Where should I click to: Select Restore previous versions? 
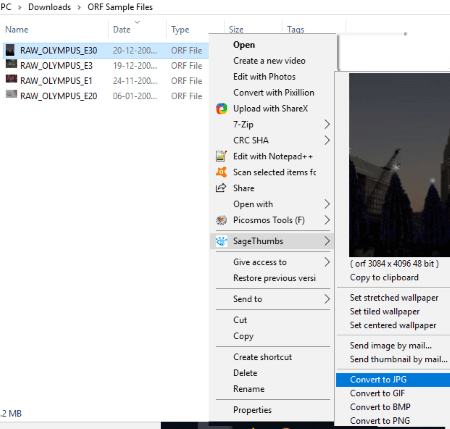274,278
